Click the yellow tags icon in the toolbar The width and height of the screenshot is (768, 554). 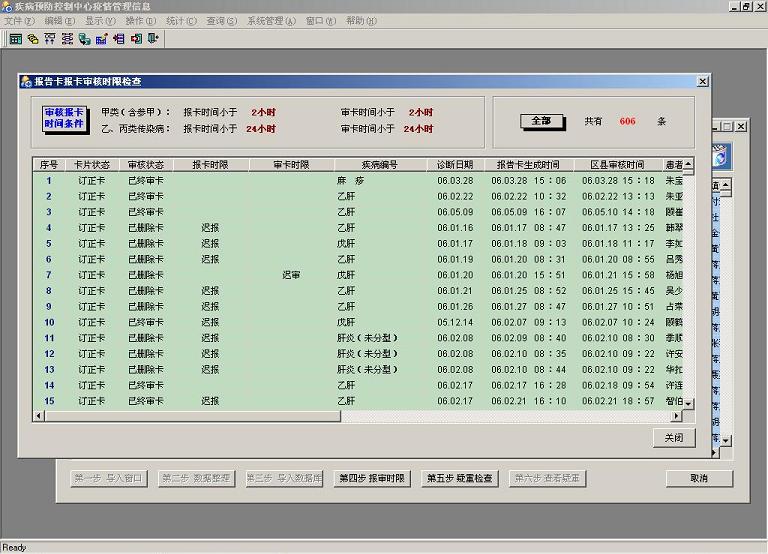coord(33,39)
